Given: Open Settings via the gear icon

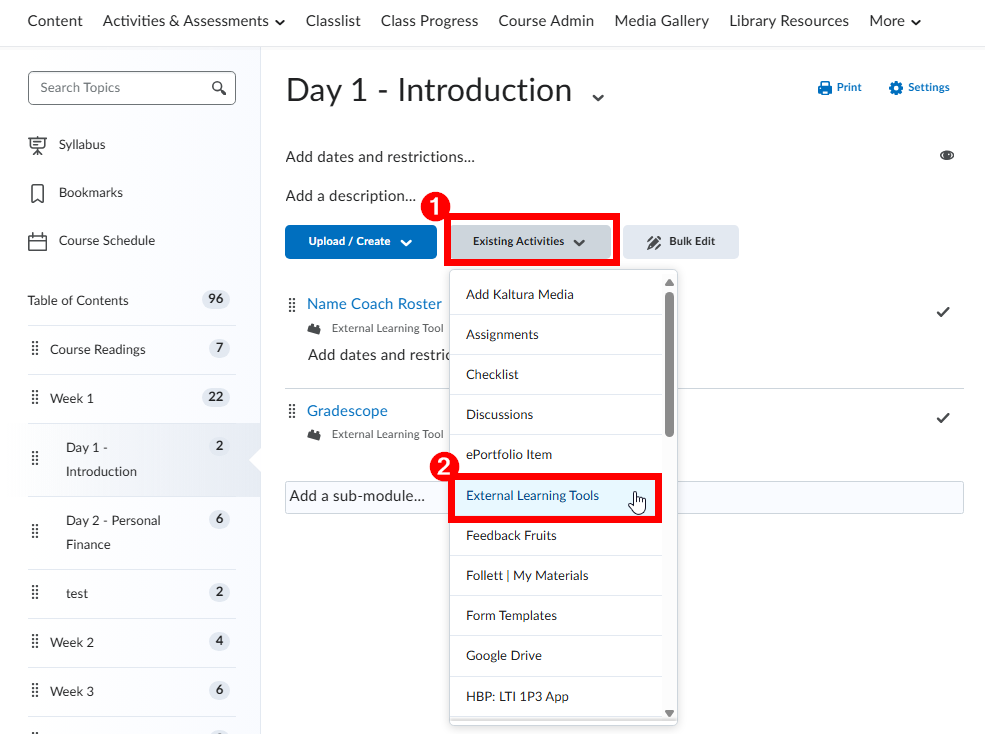Looking at the screenshot, I should tap(896, 88).
